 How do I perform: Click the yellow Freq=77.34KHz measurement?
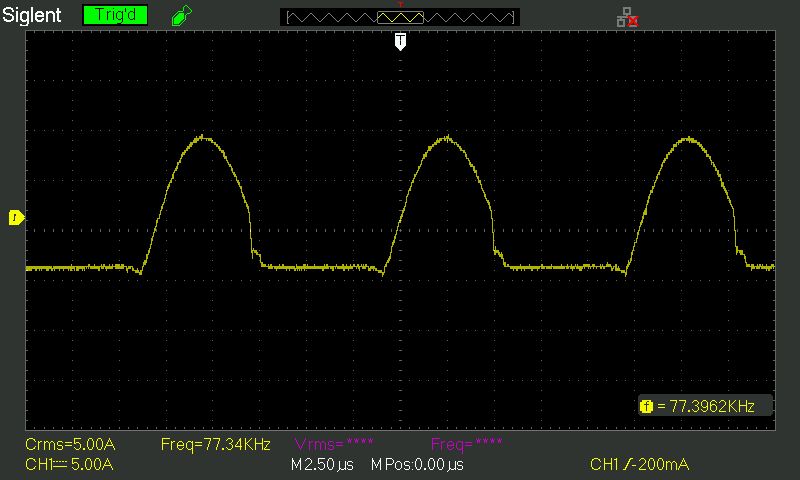click(215, 444)
